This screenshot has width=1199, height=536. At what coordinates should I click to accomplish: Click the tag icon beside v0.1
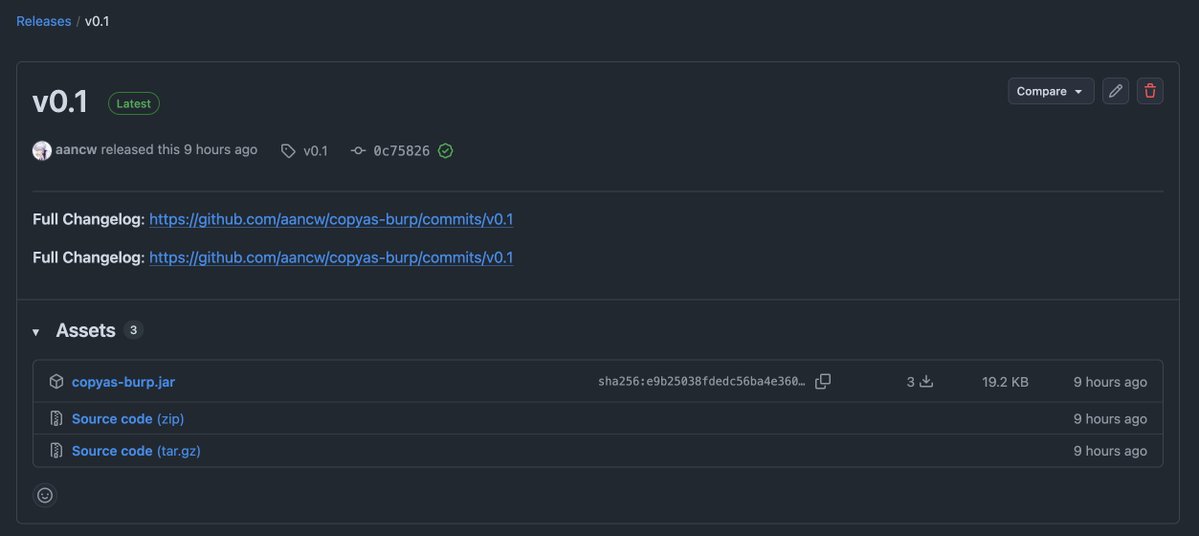pyautogui.click(x=288, y=151)
